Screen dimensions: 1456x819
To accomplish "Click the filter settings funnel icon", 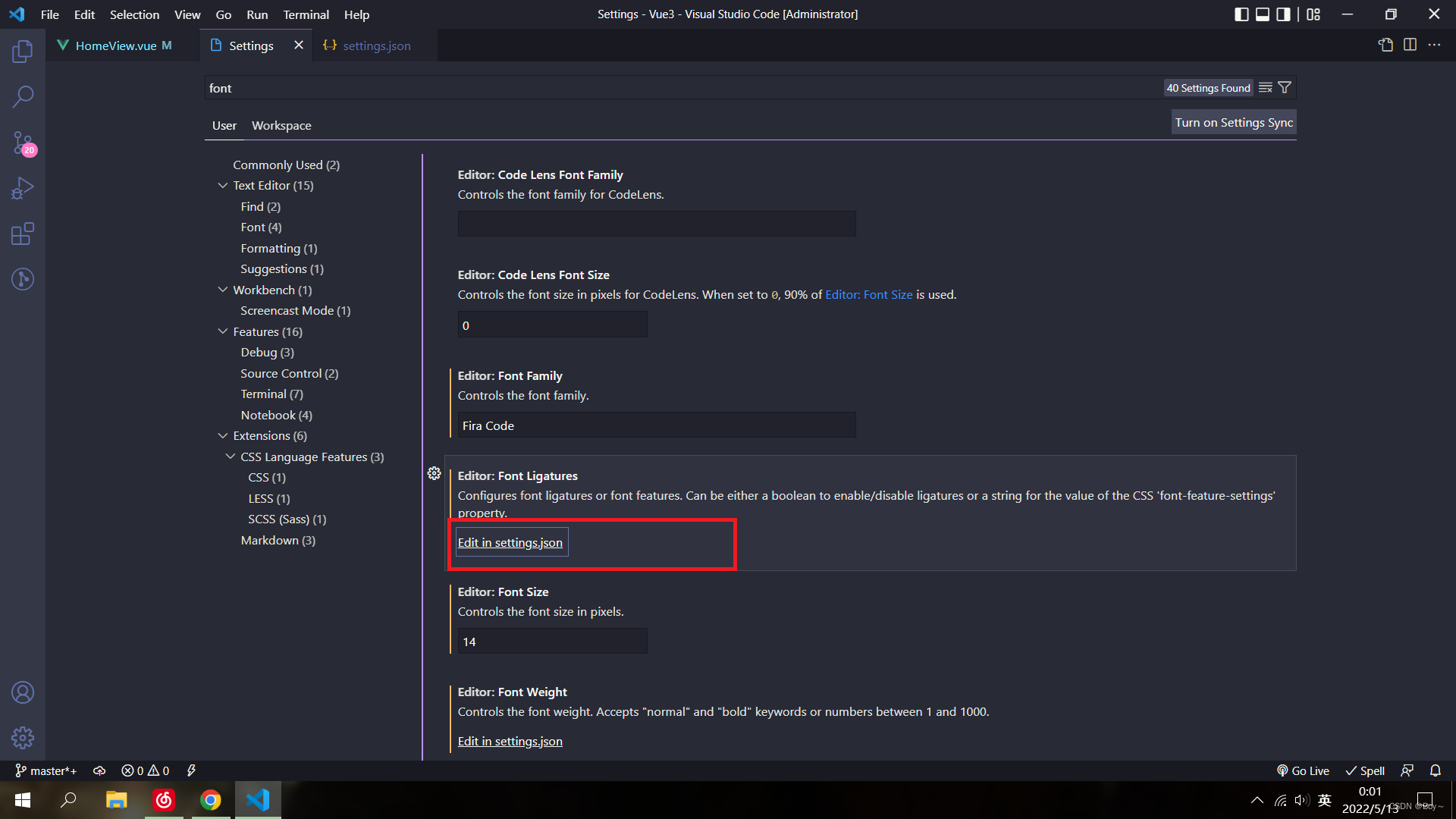I will point(1285,88).
